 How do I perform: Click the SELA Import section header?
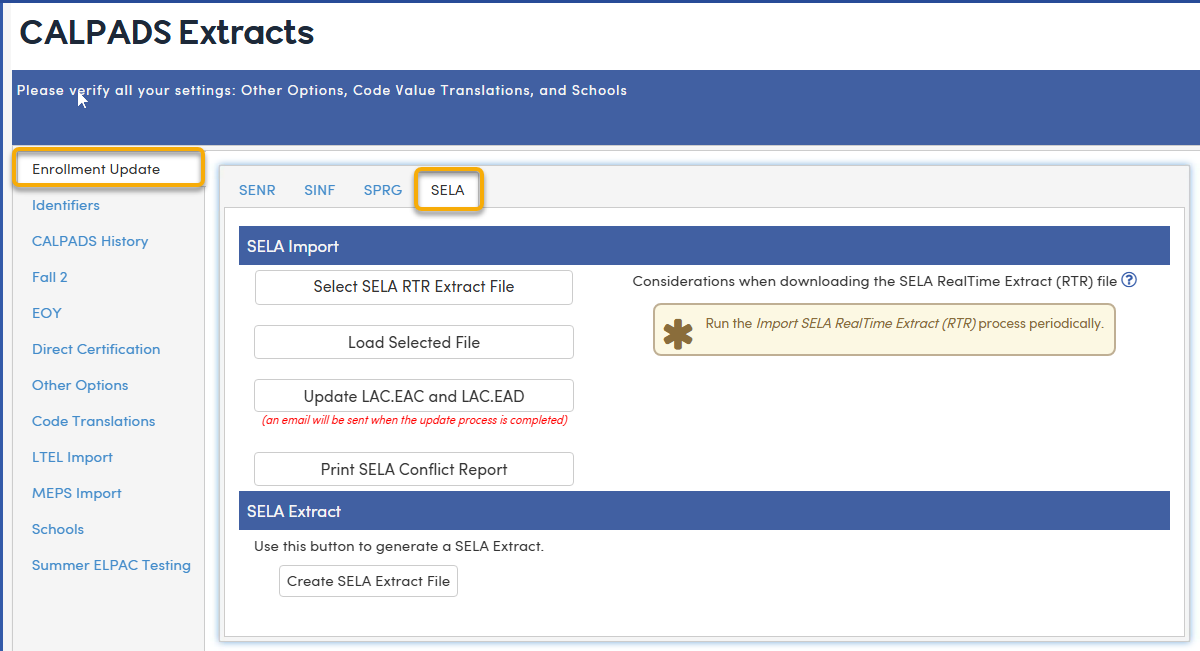[x=704, y=246]
